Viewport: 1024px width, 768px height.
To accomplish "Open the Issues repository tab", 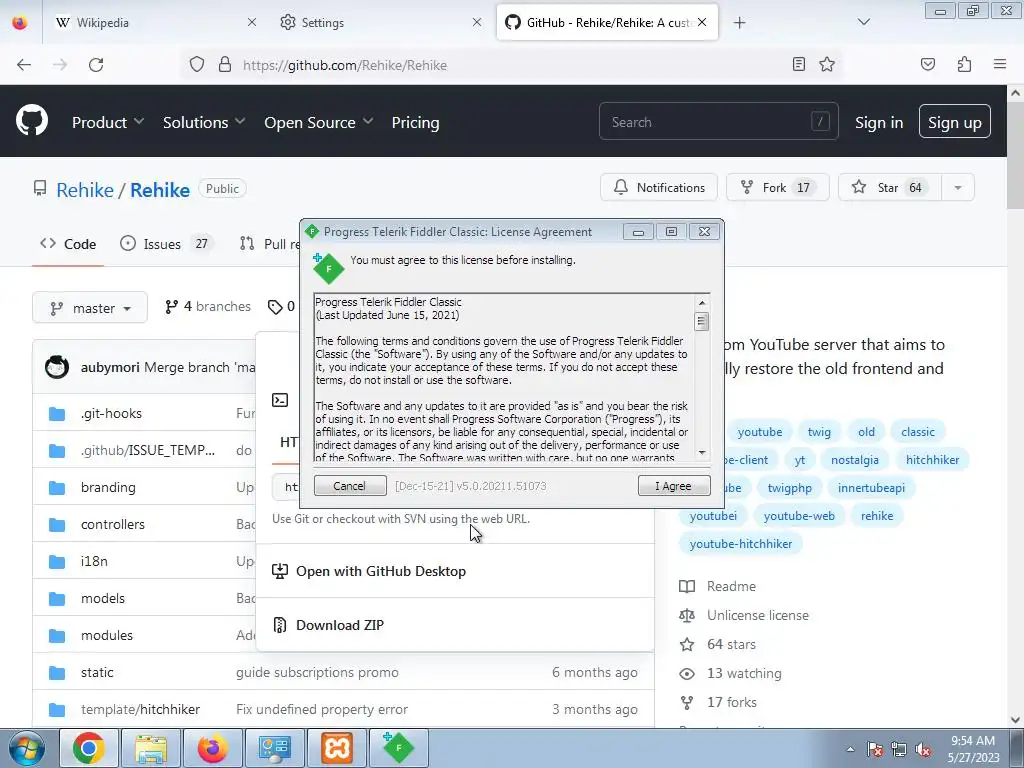I will pos(167,244).
